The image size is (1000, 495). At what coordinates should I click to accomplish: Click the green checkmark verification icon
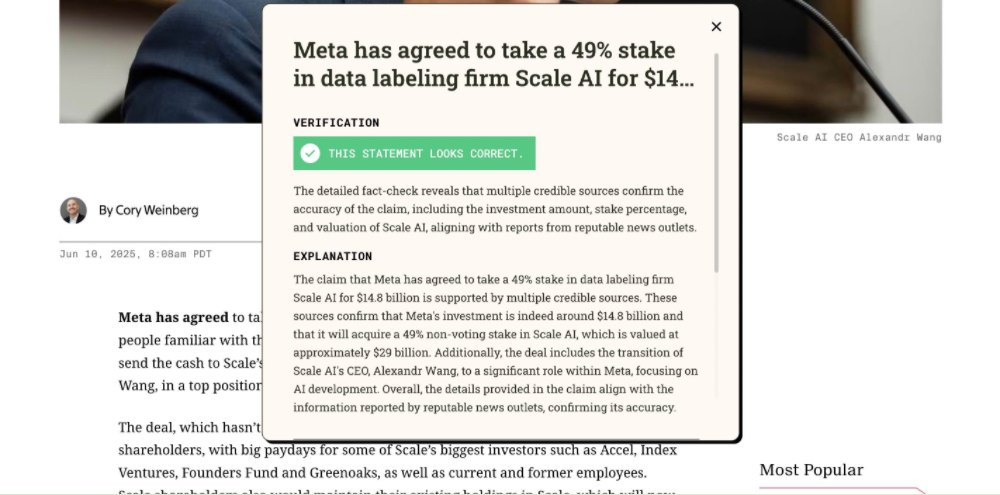coord(310,153)
